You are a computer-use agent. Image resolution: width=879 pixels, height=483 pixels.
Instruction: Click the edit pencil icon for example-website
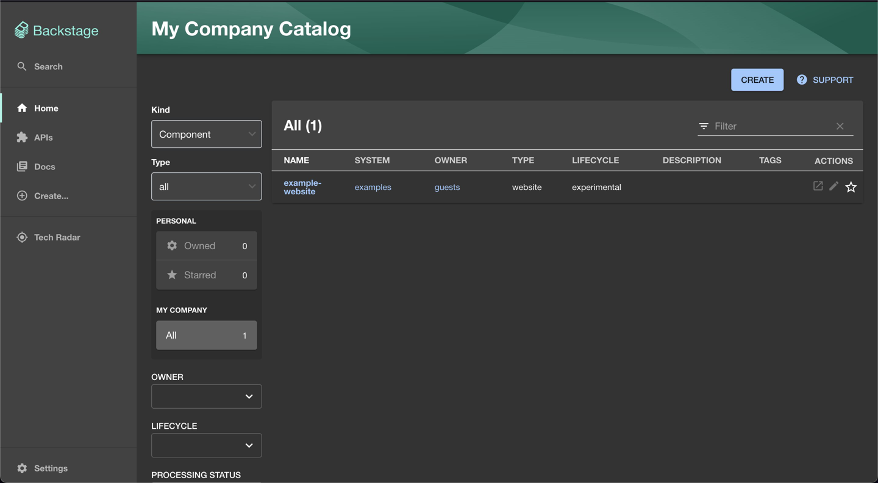coord(834,186)
